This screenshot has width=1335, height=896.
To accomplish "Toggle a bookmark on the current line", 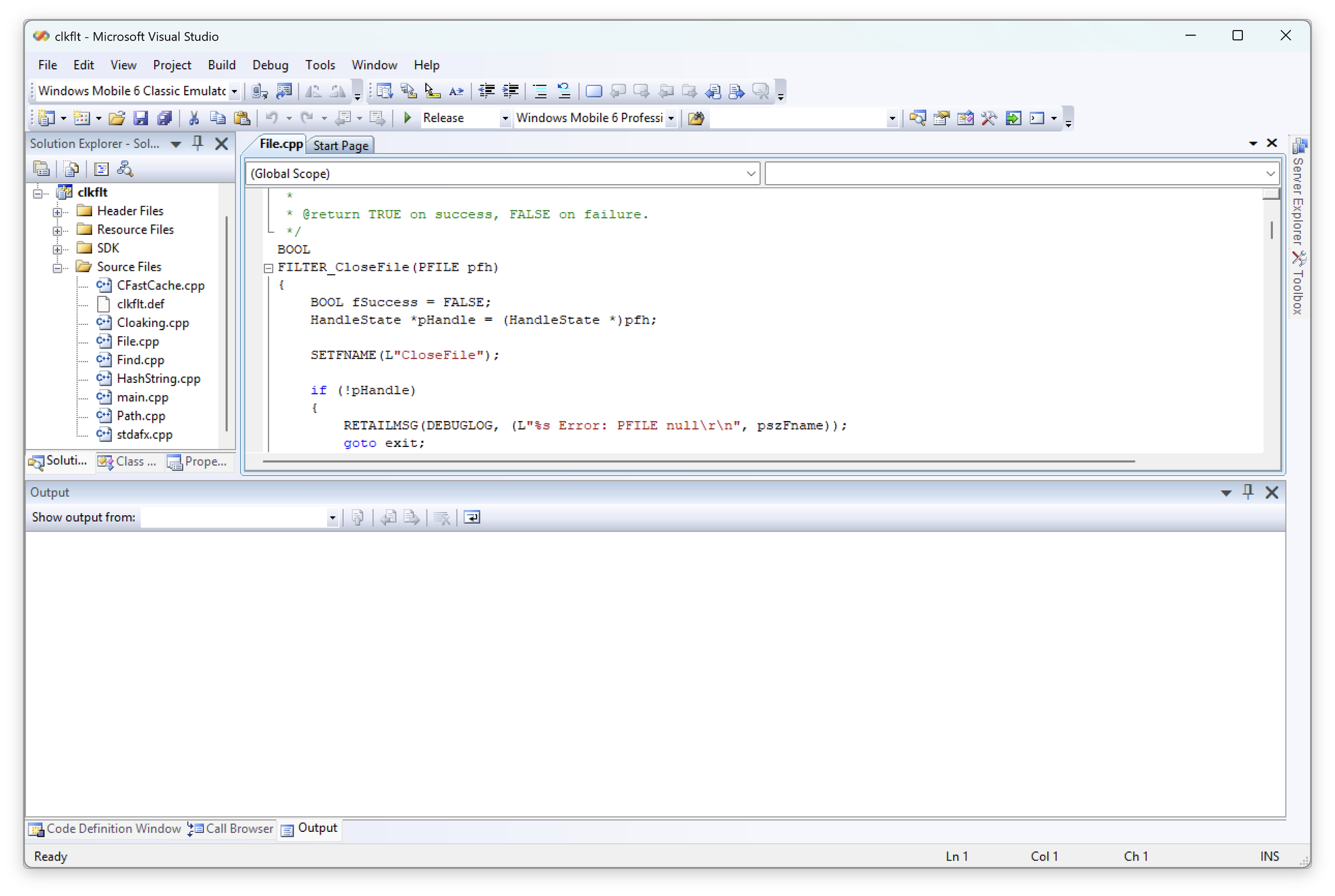I will click(593, 91).
